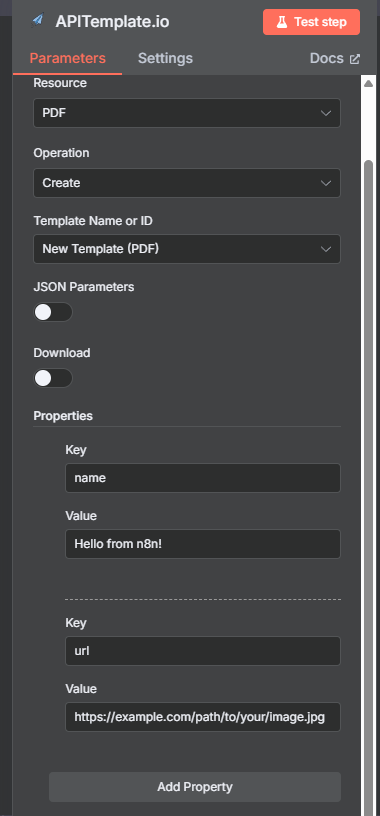Click the chevron arrow in the Resource field

[x=326, y=113]
